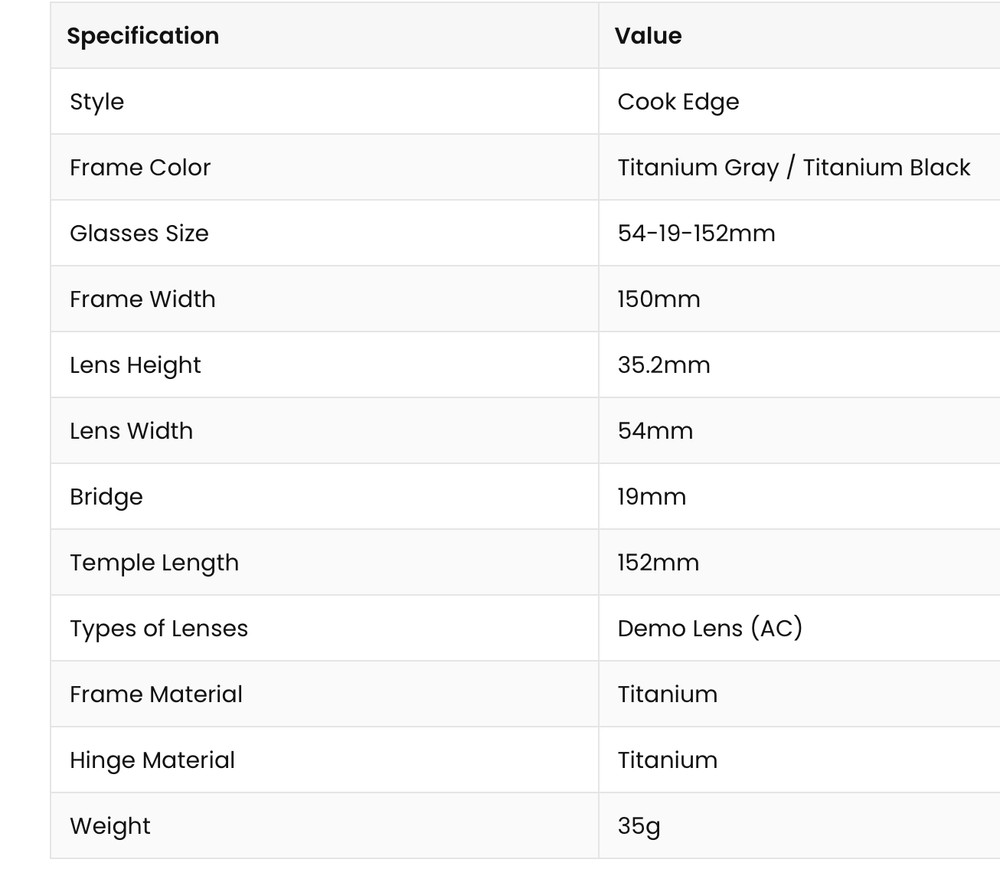Image resolution: width=1000 pixels, height=879 pixels.
Task: Select the Hinge Material "Titanium" value
Action: tap(667, 760)
